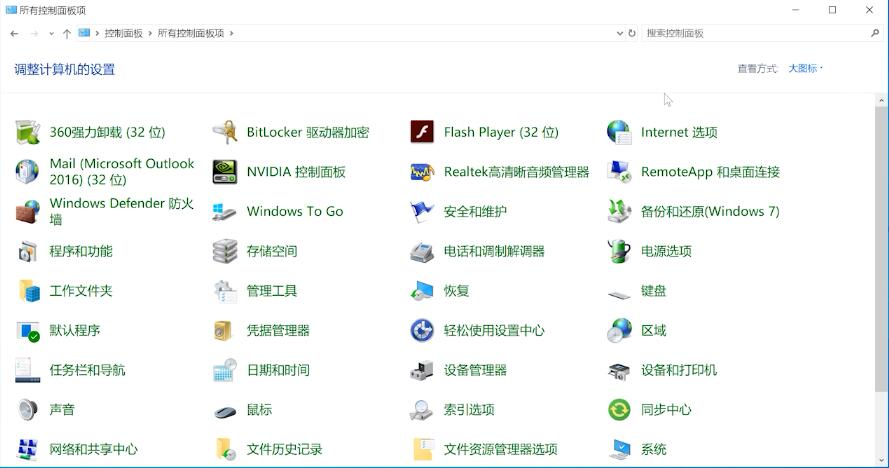Refresh the control panel view
The image size is (889, 468).
point(632,33)
